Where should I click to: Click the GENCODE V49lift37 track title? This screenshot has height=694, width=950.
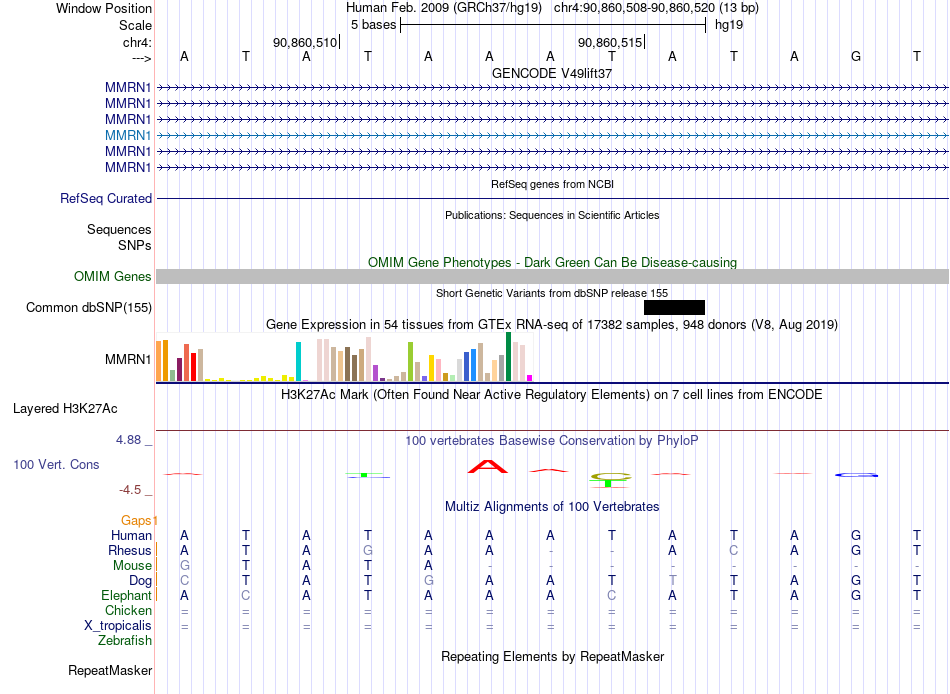click(x=552, y=73)
